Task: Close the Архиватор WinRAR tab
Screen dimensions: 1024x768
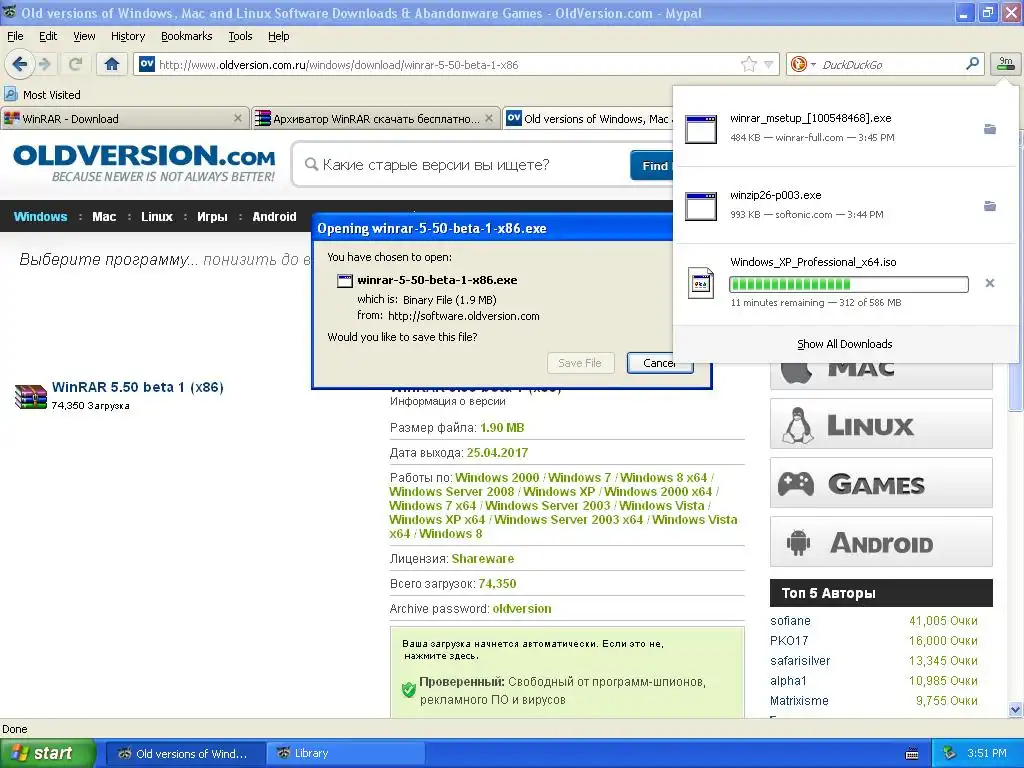Action: [x=488, y=118]
